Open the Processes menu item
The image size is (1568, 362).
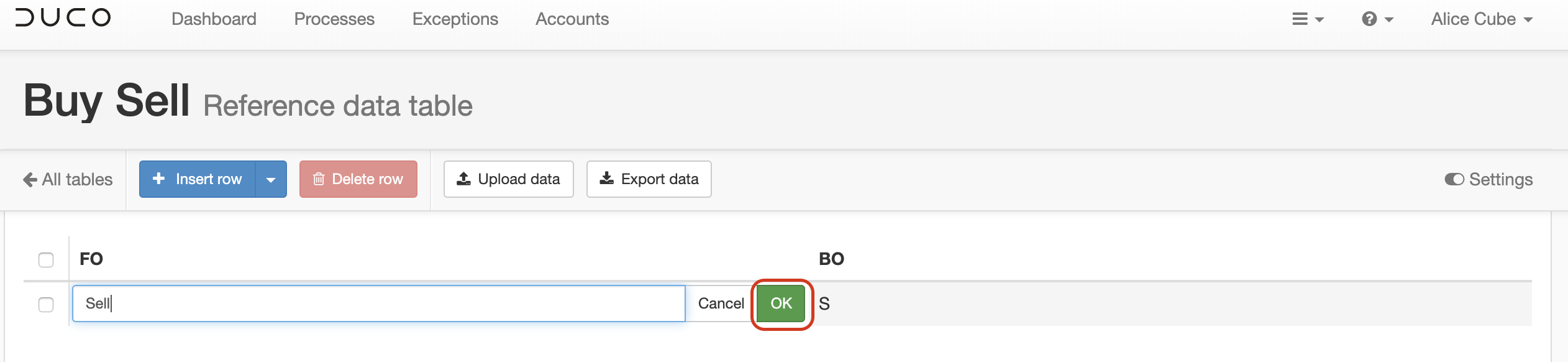(x=334, y=19)
